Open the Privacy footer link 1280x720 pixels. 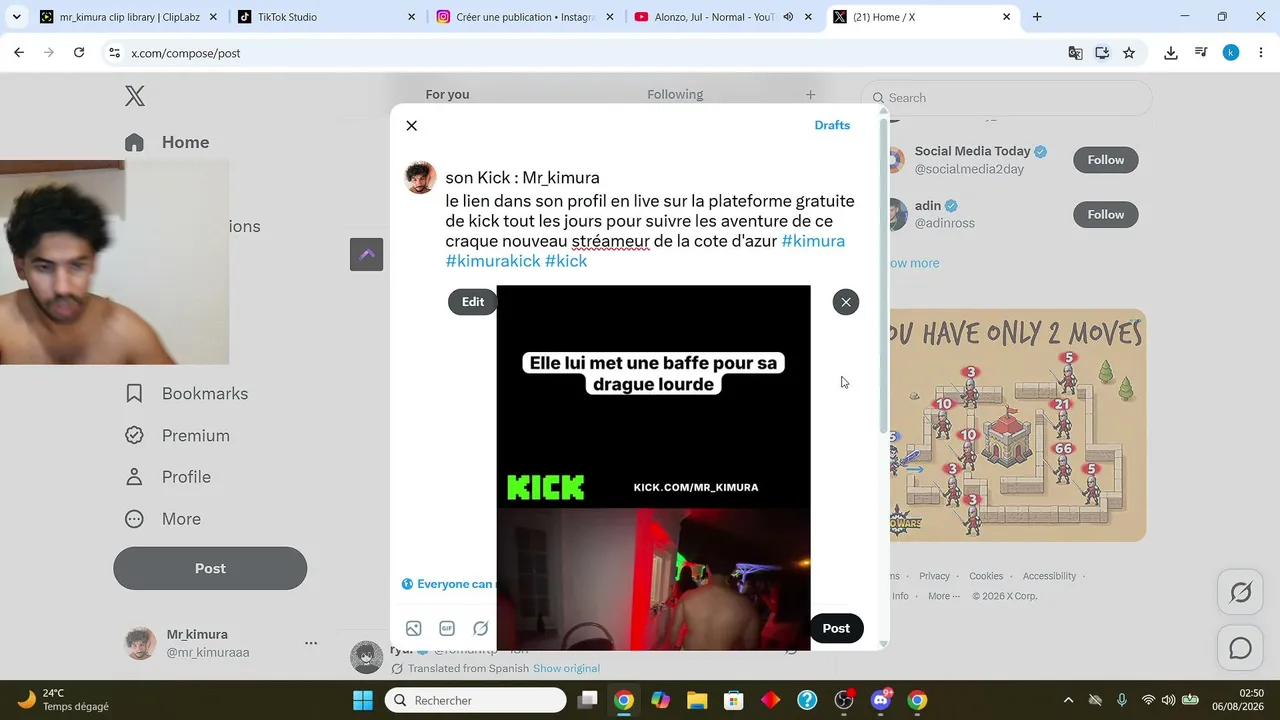[x=934, y=576]
